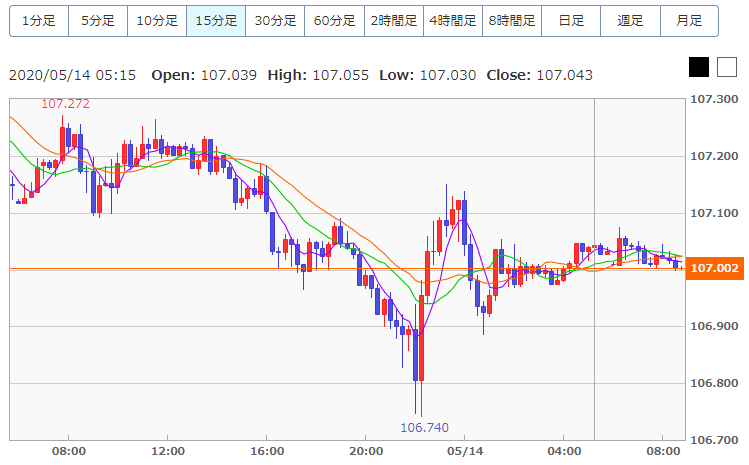This screenshot has width=749, height=465.
Task: Select the active 15分足 tab
Action: click(x=216, y=21)
